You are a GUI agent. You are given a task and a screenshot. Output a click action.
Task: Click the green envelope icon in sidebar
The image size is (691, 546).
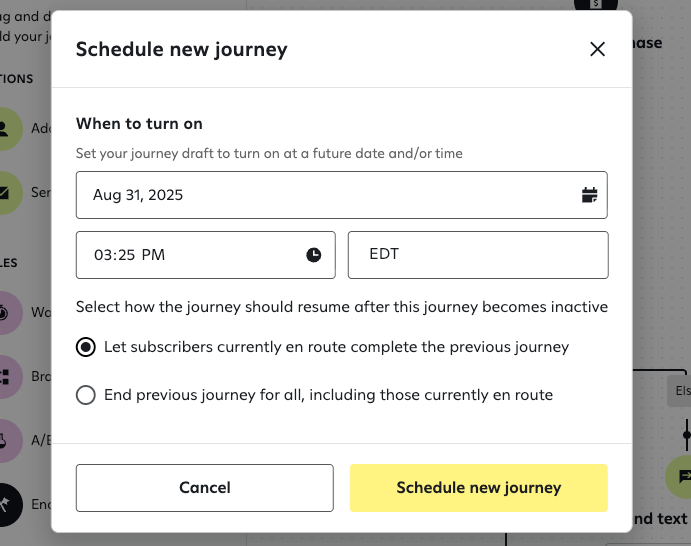point(8,192)
